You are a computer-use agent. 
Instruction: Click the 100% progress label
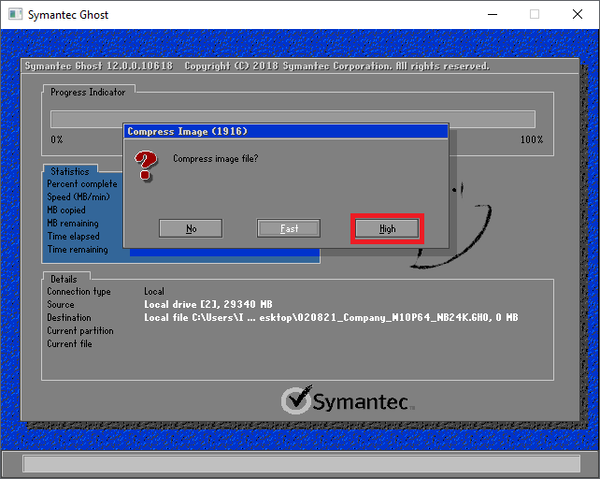coord(532,140)
